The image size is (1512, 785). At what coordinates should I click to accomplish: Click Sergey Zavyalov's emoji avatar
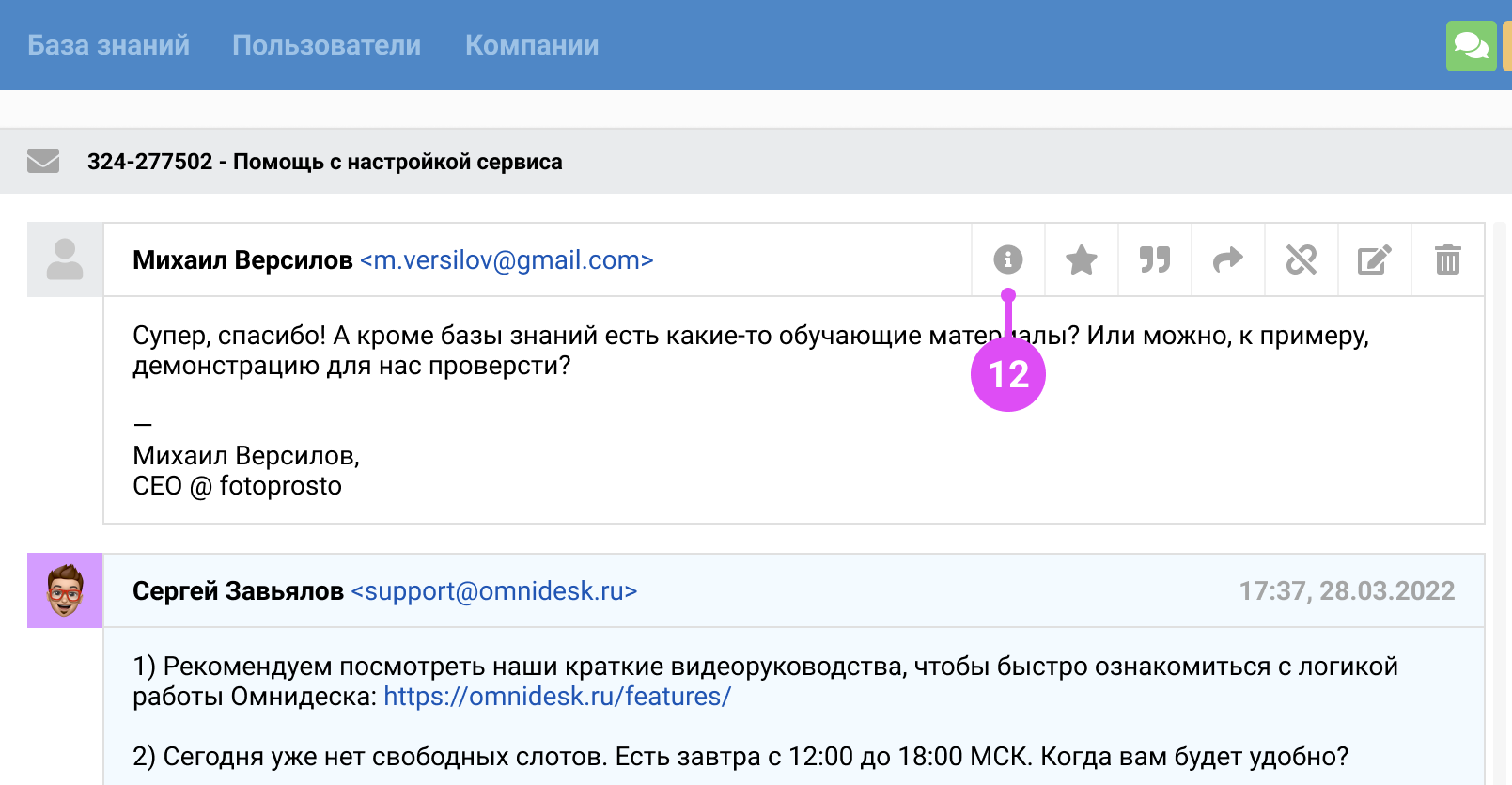65,590
